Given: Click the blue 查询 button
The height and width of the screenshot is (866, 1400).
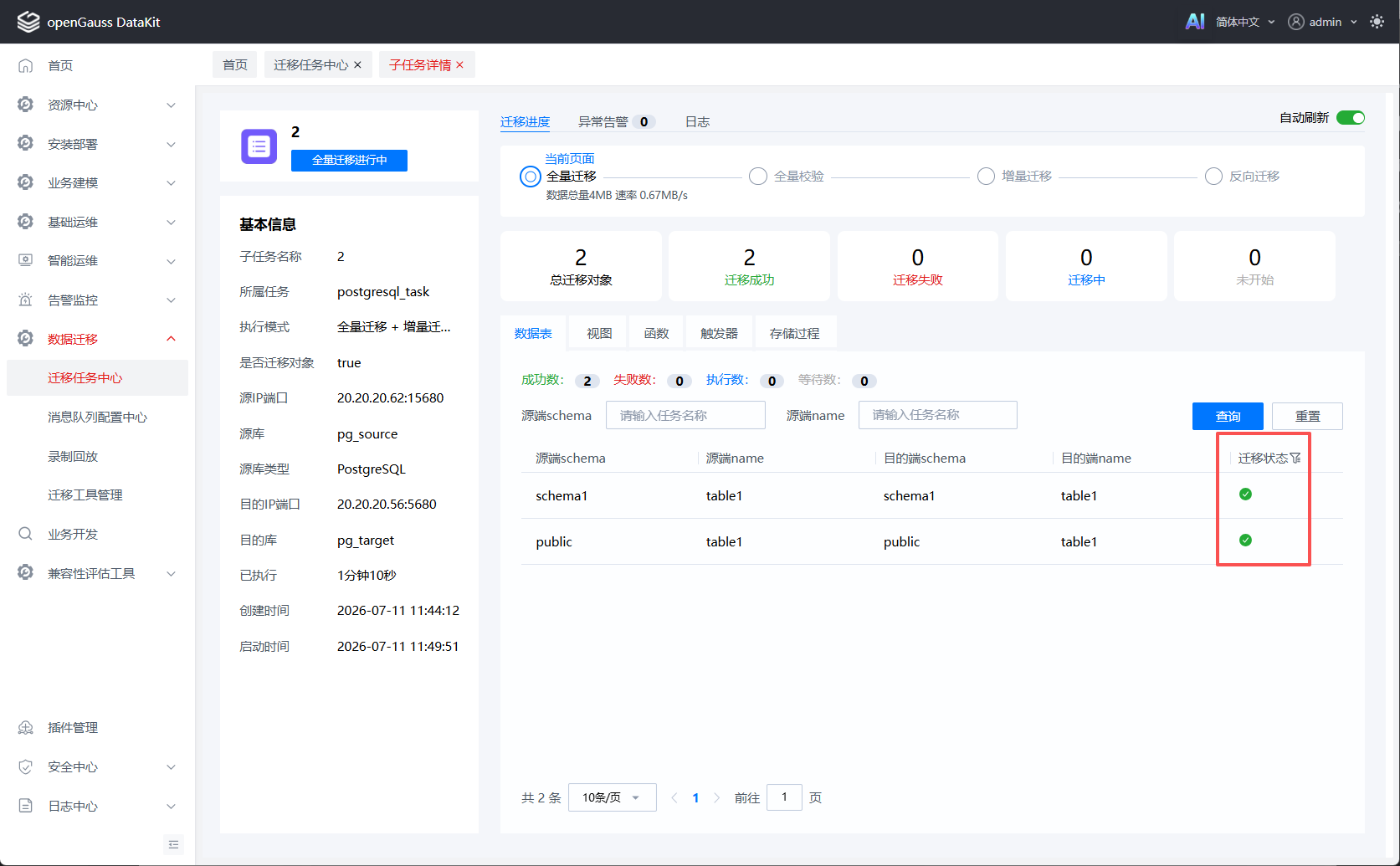Looking at the screenshot, I should (x=1228, y=416).
